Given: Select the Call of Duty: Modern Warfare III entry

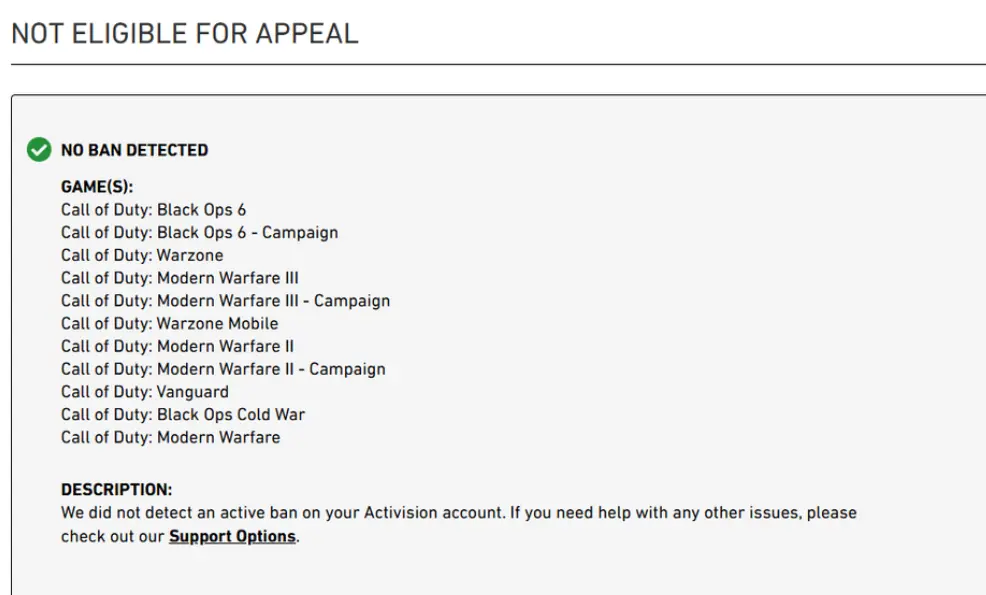Looking at the screenshot, I should 180,278.
